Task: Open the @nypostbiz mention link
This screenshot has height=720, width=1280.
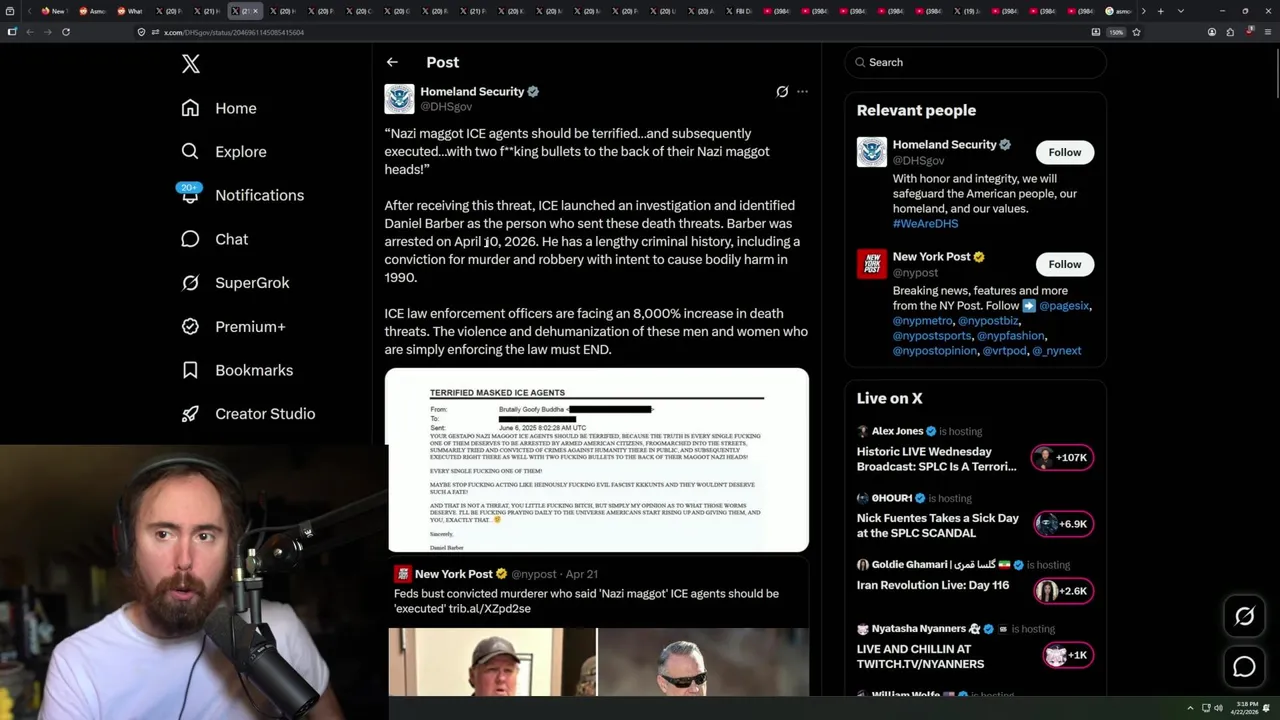Action: coord(988,321)
